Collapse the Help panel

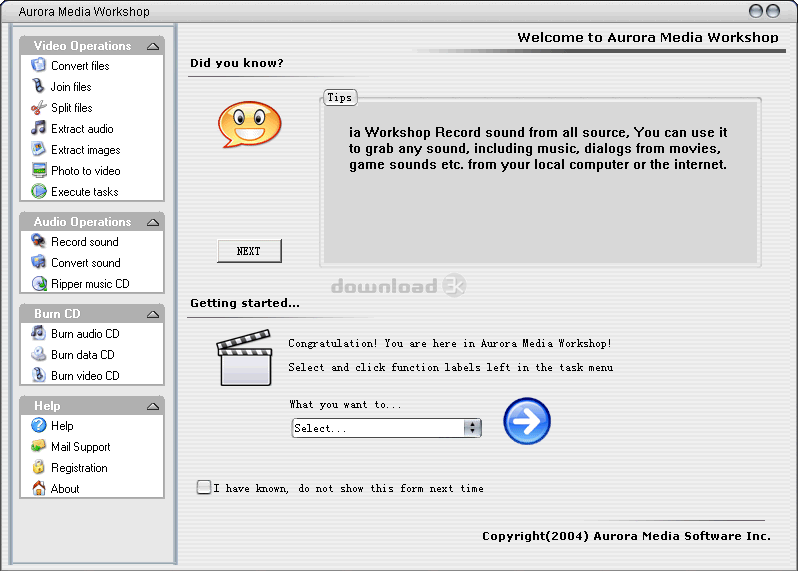coord(153,406)
